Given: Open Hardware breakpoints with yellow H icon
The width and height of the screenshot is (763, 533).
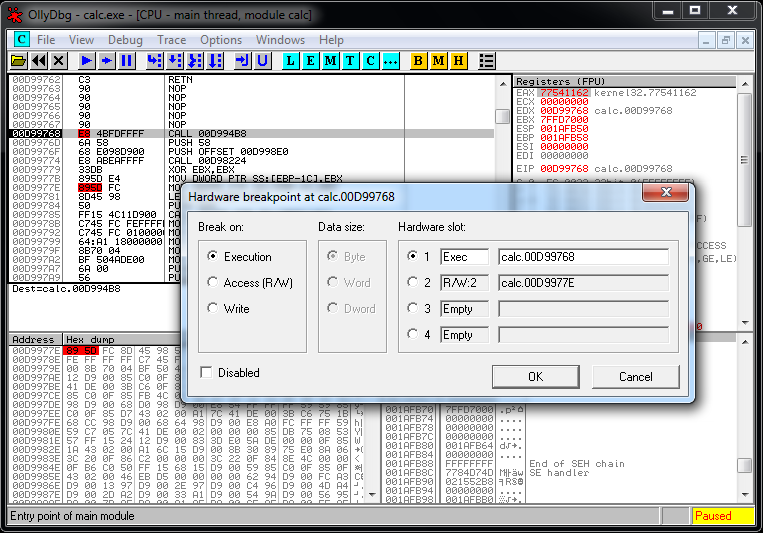Looking at the screenshot, I should click(458, 61).
